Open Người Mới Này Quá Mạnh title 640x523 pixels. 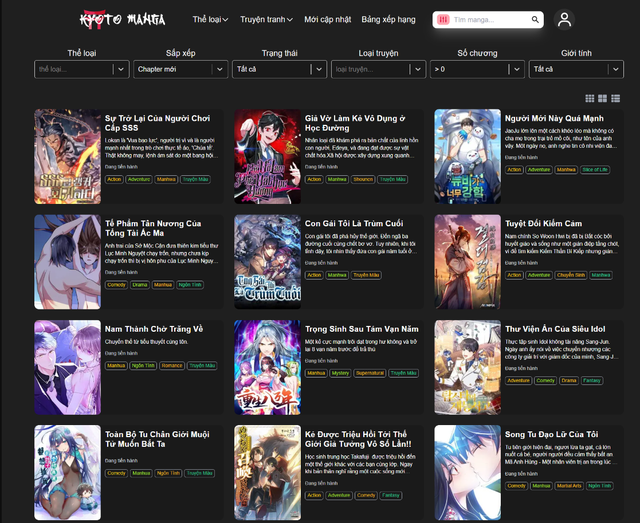[x=554, y=118]
